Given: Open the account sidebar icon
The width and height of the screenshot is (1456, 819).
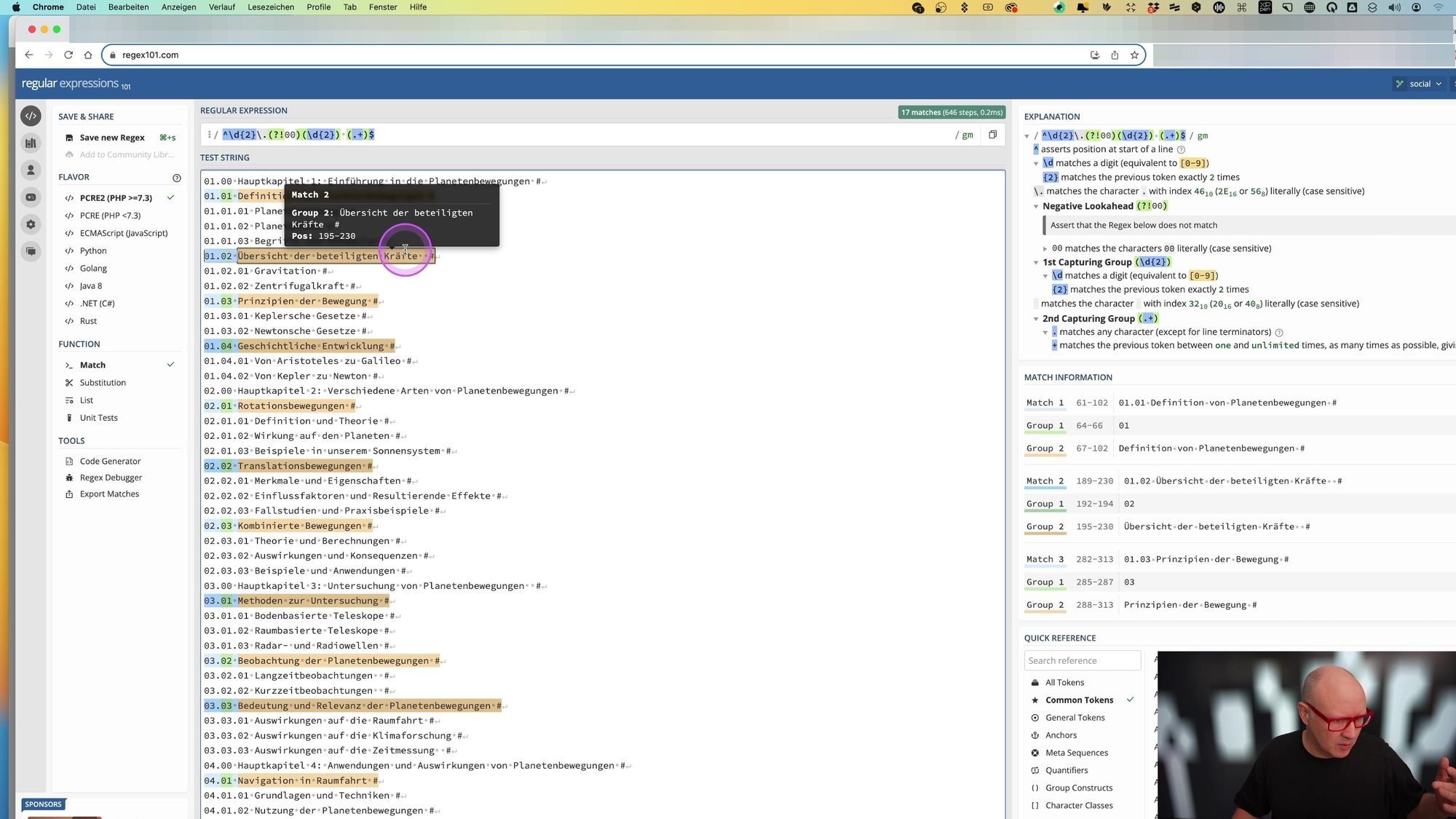Looking at the screenshot, I should 31,170.
